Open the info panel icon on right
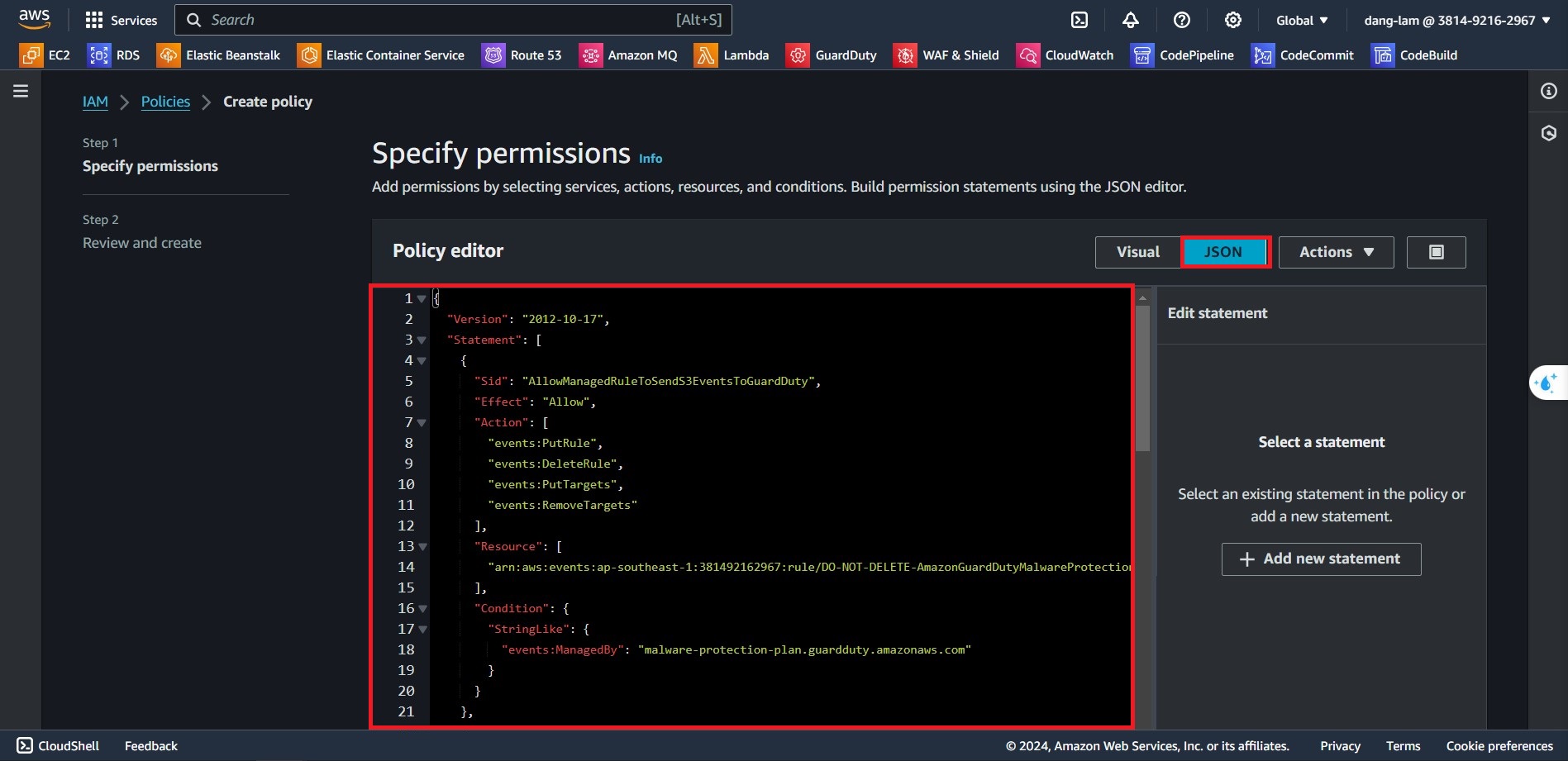 pyautogui.click(x=1548, y=91)
